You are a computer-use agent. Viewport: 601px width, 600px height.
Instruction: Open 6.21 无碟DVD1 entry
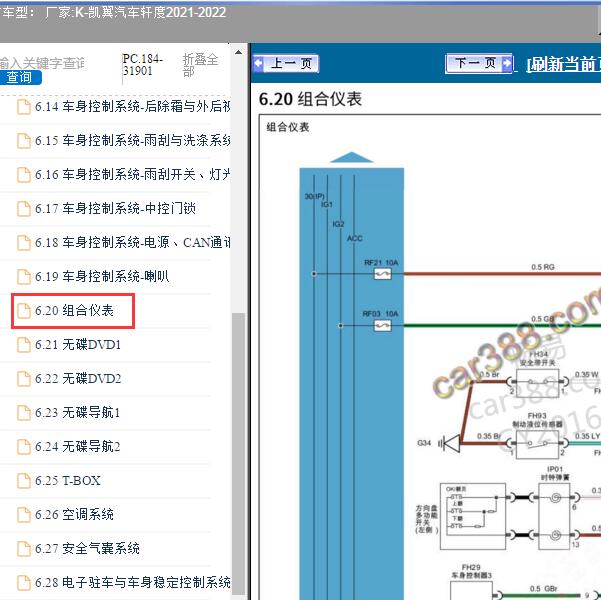[78, 345]
